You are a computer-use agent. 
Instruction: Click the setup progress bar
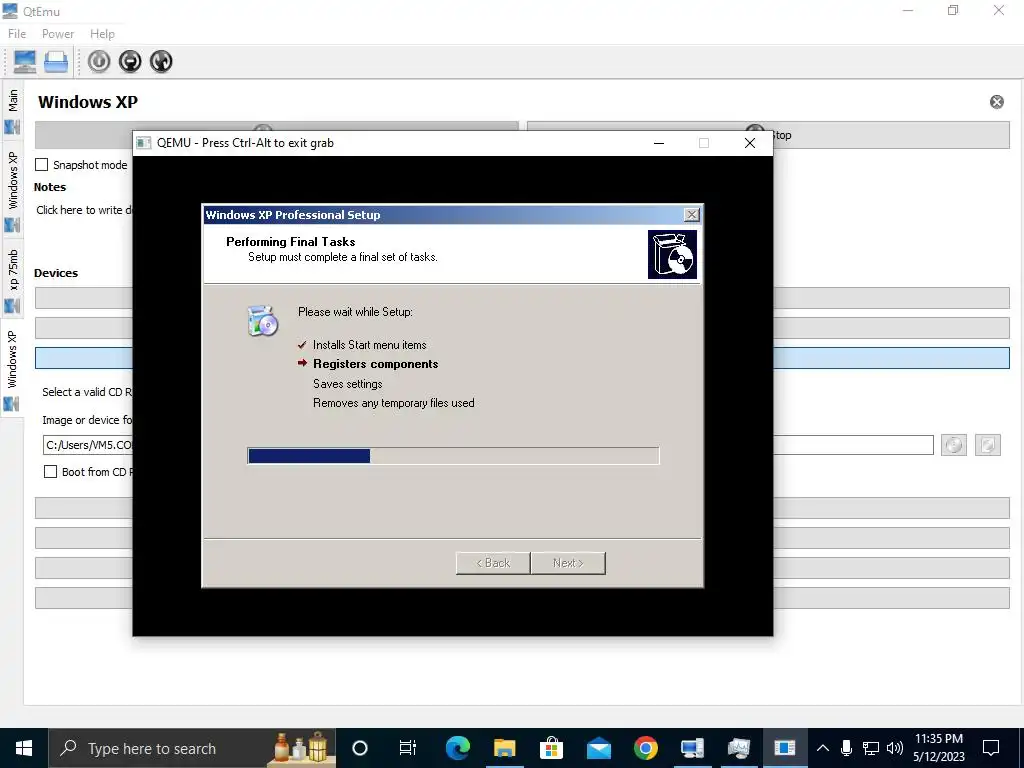(453, 456)
